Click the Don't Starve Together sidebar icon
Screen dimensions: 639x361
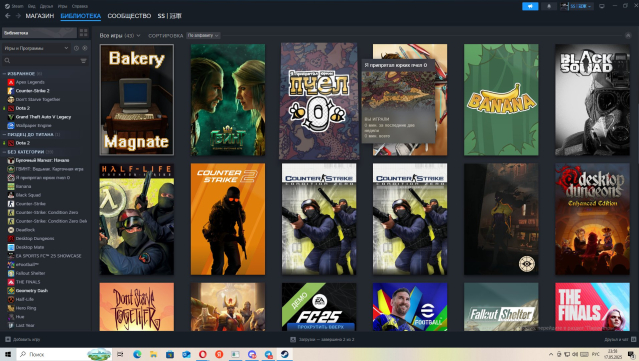point(11,99)
